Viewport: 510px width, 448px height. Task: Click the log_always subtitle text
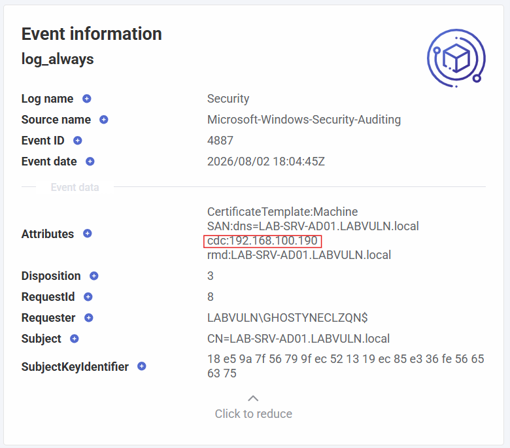57,60
